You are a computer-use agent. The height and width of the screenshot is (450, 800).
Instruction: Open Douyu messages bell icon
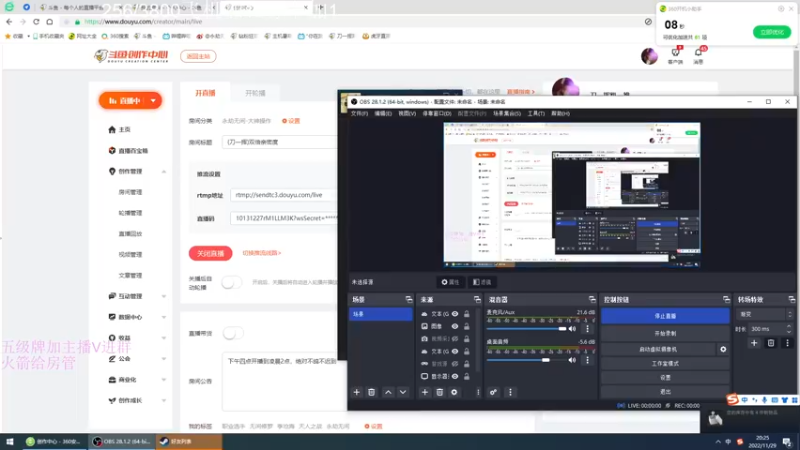coord(698,52)
